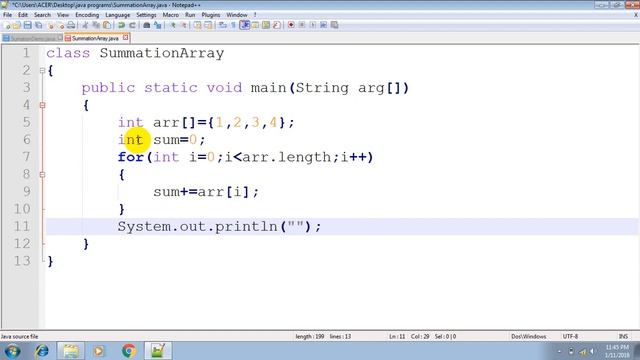
Task: Open the Edit menu
Action: pos(23,15)
